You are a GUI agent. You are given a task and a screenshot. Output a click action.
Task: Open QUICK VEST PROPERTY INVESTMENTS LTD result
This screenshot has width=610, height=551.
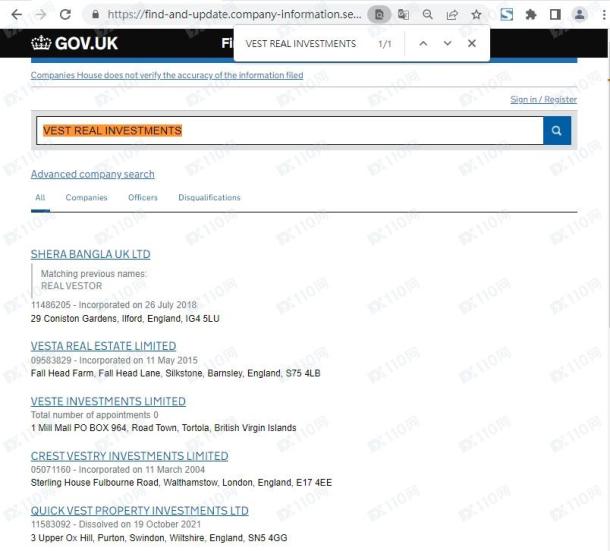coord(140,511)
